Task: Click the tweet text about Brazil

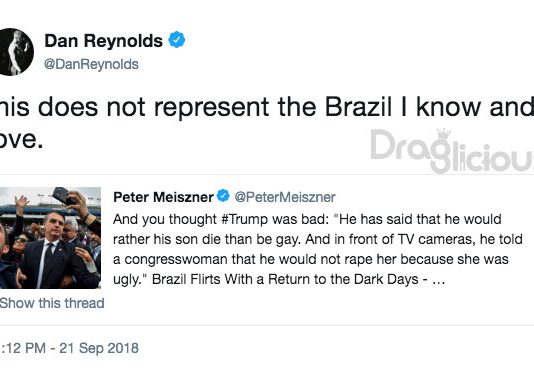Action: pos(267,123)
